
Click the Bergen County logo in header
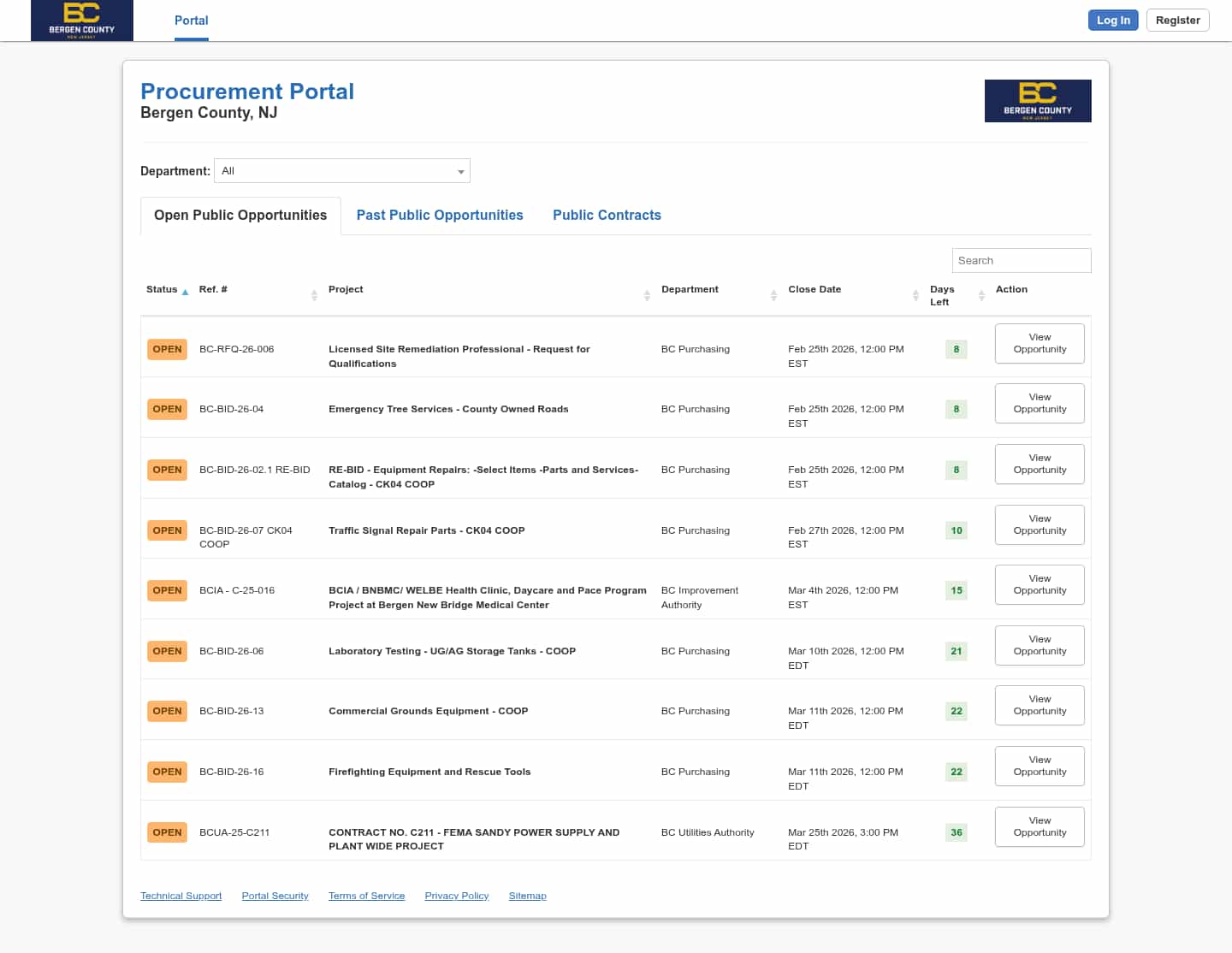[82, 21]
